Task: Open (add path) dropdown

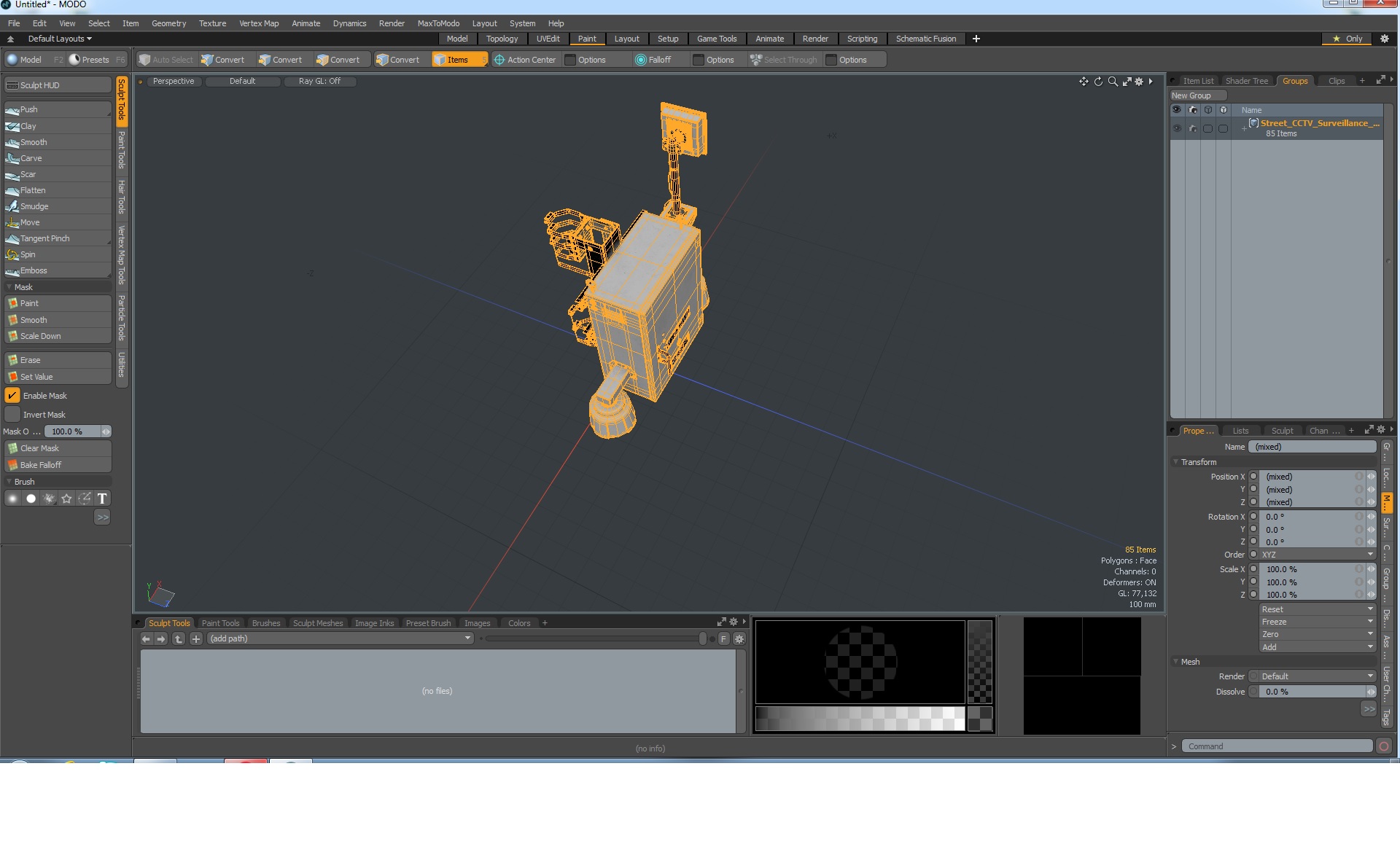Action: [341, 638]
